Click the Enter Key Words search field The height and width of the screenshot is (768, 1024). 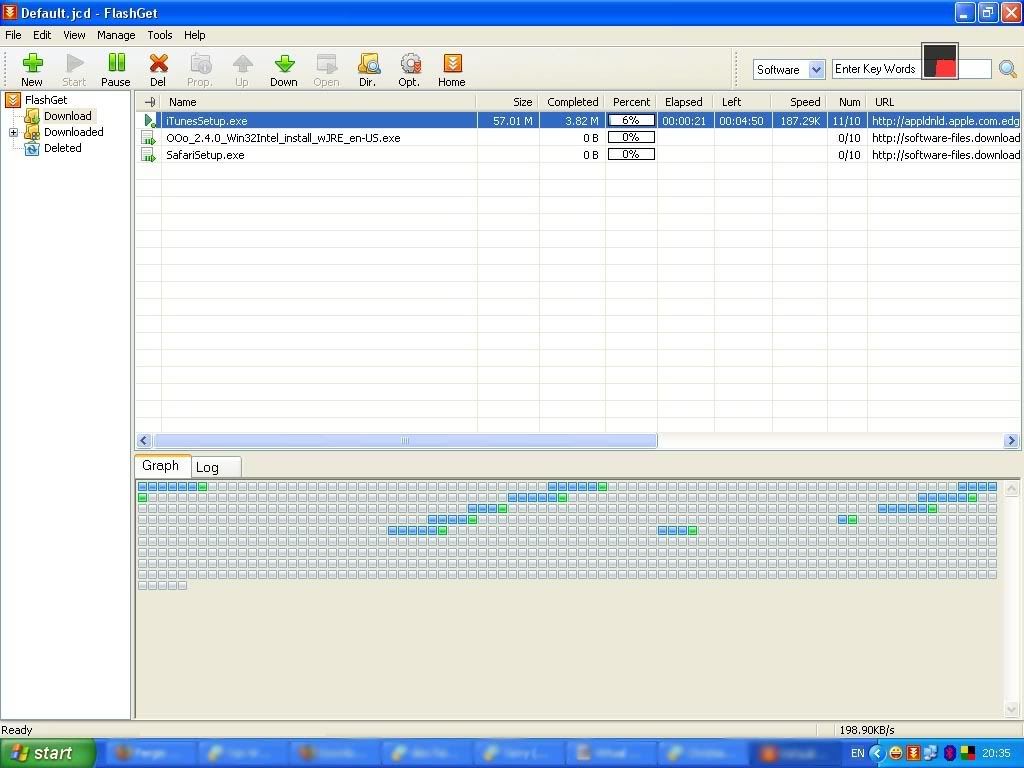[912, 69]
